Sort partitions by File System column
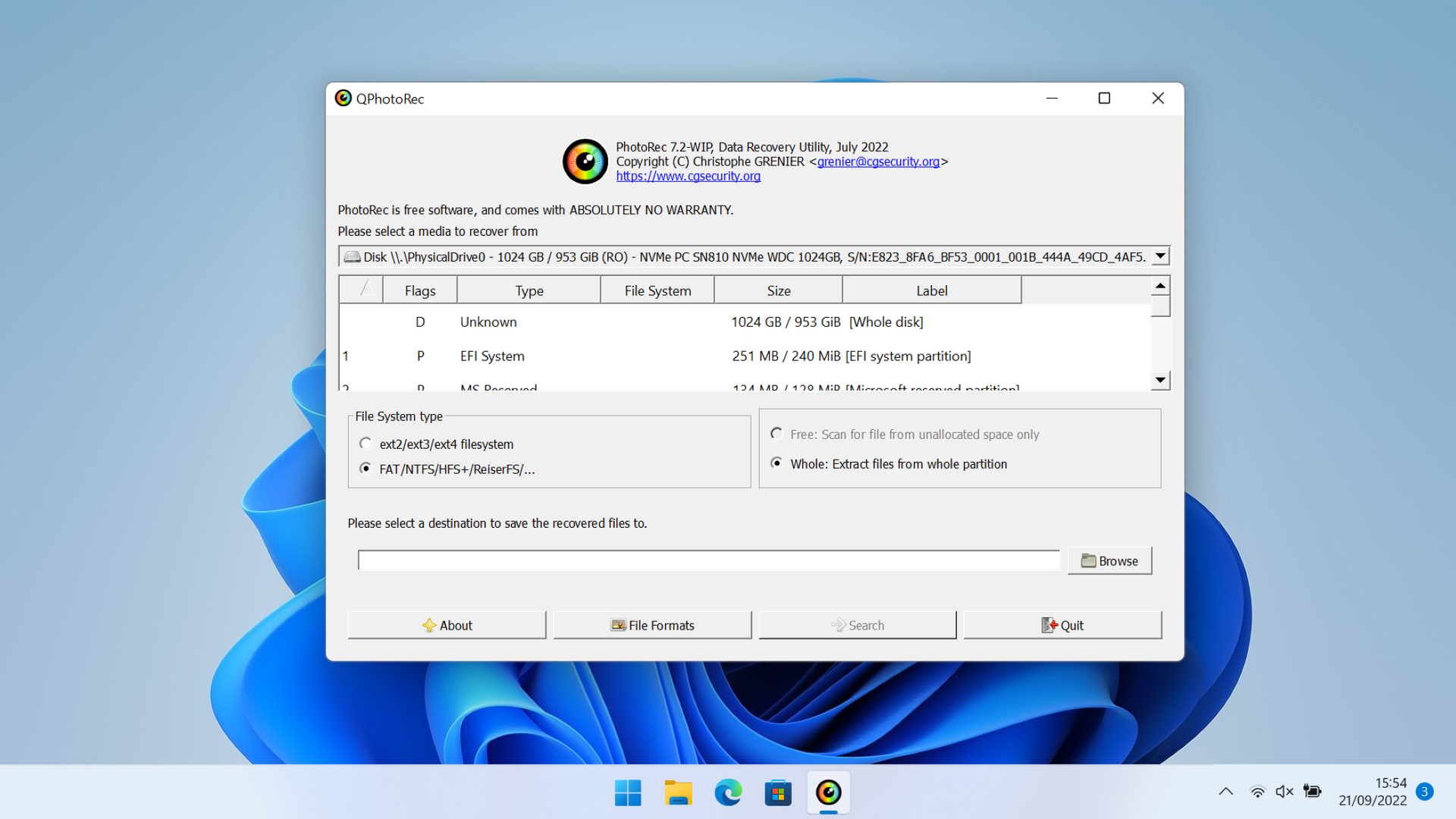The width and height of the screenshot is (1456, 819). click(x=657, y=290)
